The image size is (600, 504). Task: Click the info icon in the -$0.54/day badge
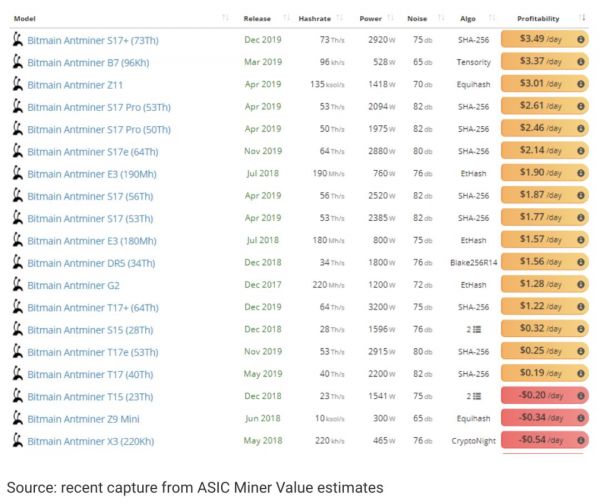[x=580, y=441]
